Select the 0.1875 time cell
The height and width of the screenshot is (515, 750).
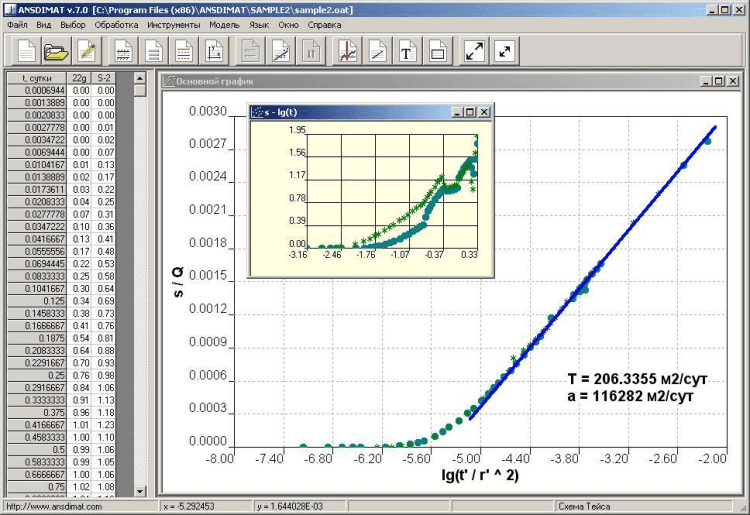[37, 338]
